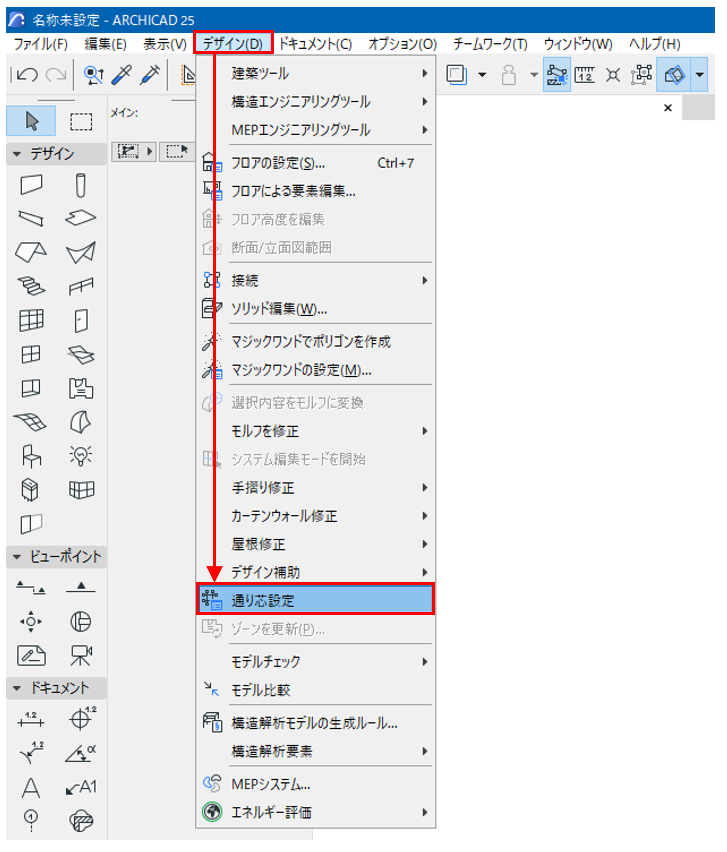
Task: Expand the 屋根修正 submenu
Action: (x=316, y=544)
